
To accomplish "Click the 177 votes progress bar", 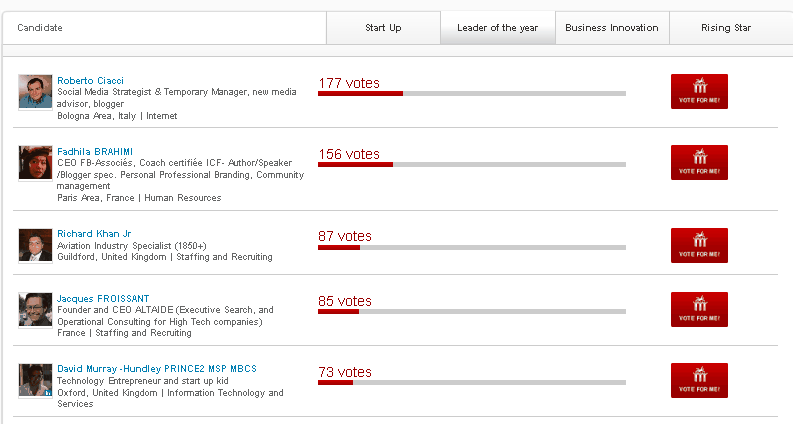I will click(x=472, y=94).
